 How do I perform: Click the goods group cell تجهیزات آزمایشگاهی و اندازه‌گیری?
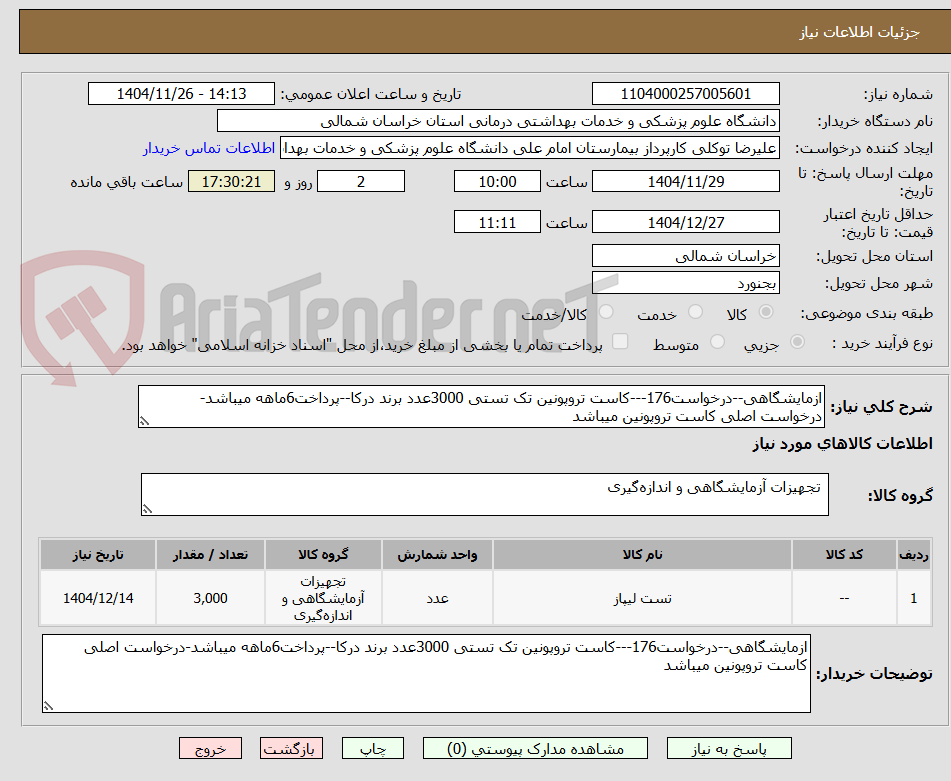(323, 598)
